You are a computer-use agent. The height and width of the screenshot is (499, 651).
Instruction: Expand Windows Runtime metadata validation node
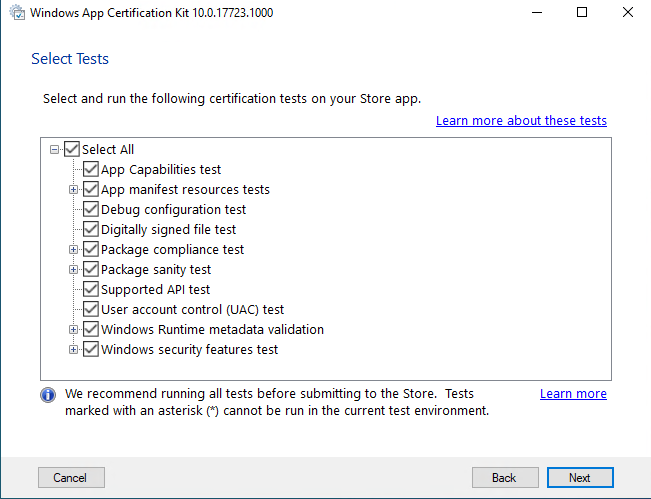[x=73, y=329]
